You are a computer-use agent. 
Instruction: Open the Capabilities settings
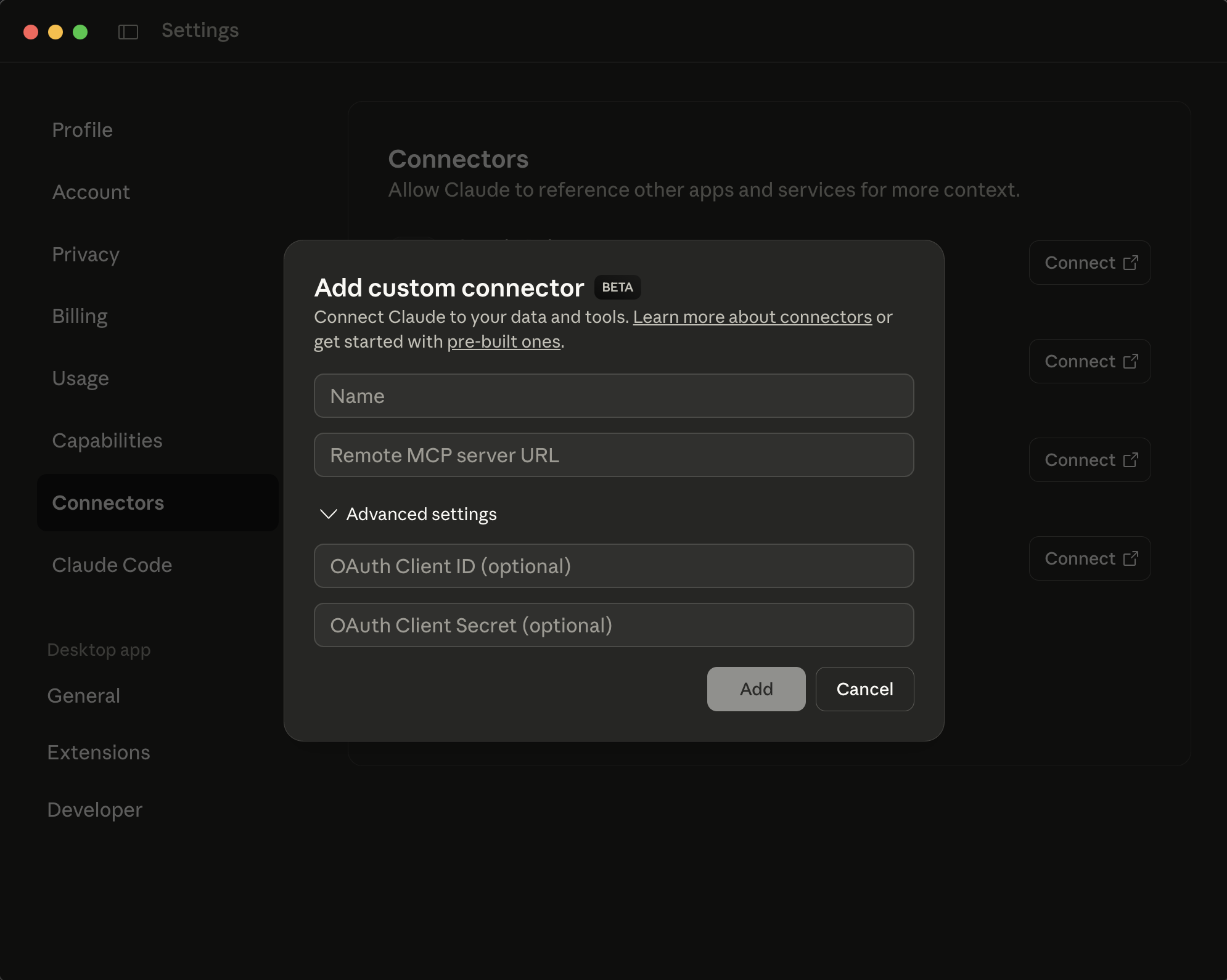pyautogui.click(x=107, y=440)
